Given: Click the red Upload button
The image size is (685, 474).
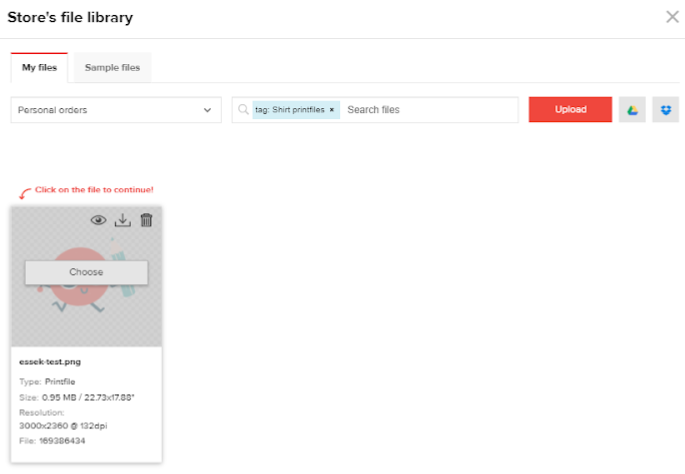Looking at the screenshot, I should (x=570, y=110).
